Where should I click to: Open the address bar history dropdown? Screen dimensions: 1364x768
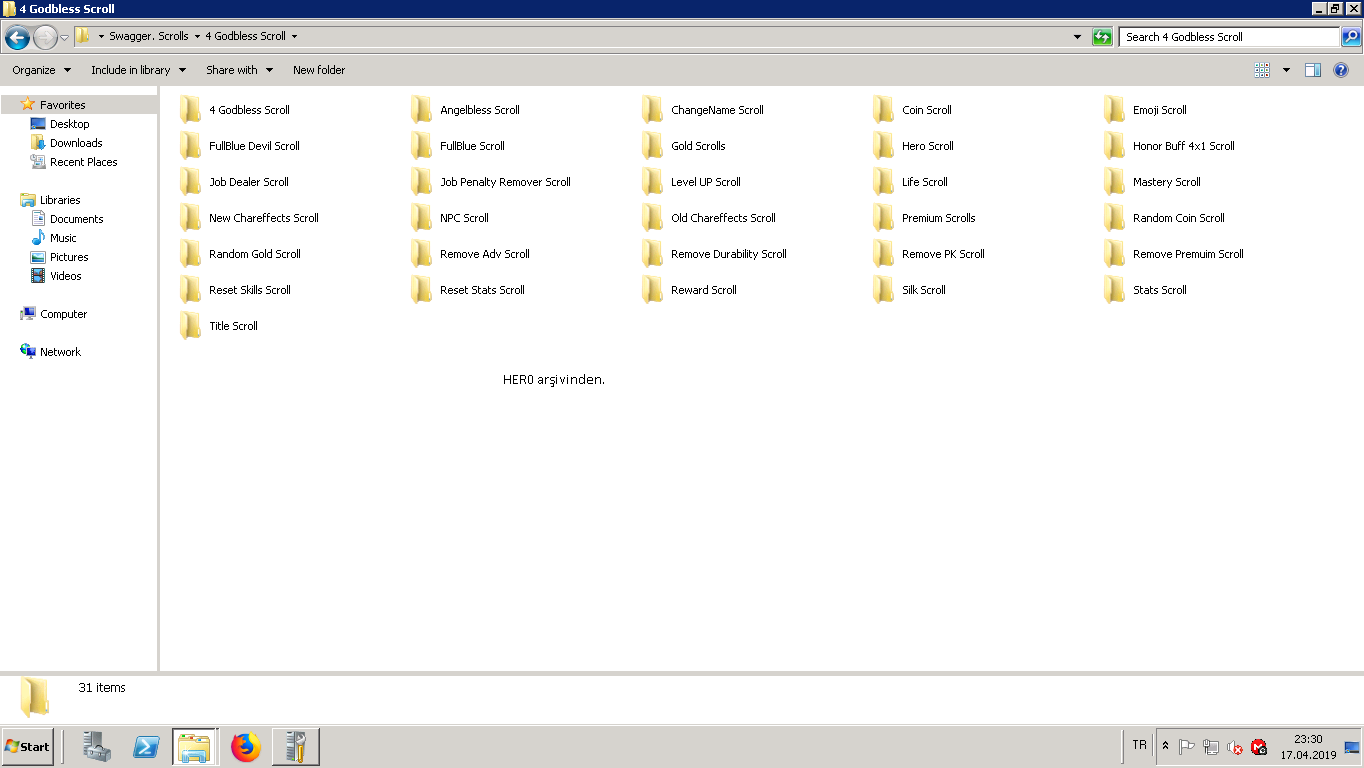1077,37
